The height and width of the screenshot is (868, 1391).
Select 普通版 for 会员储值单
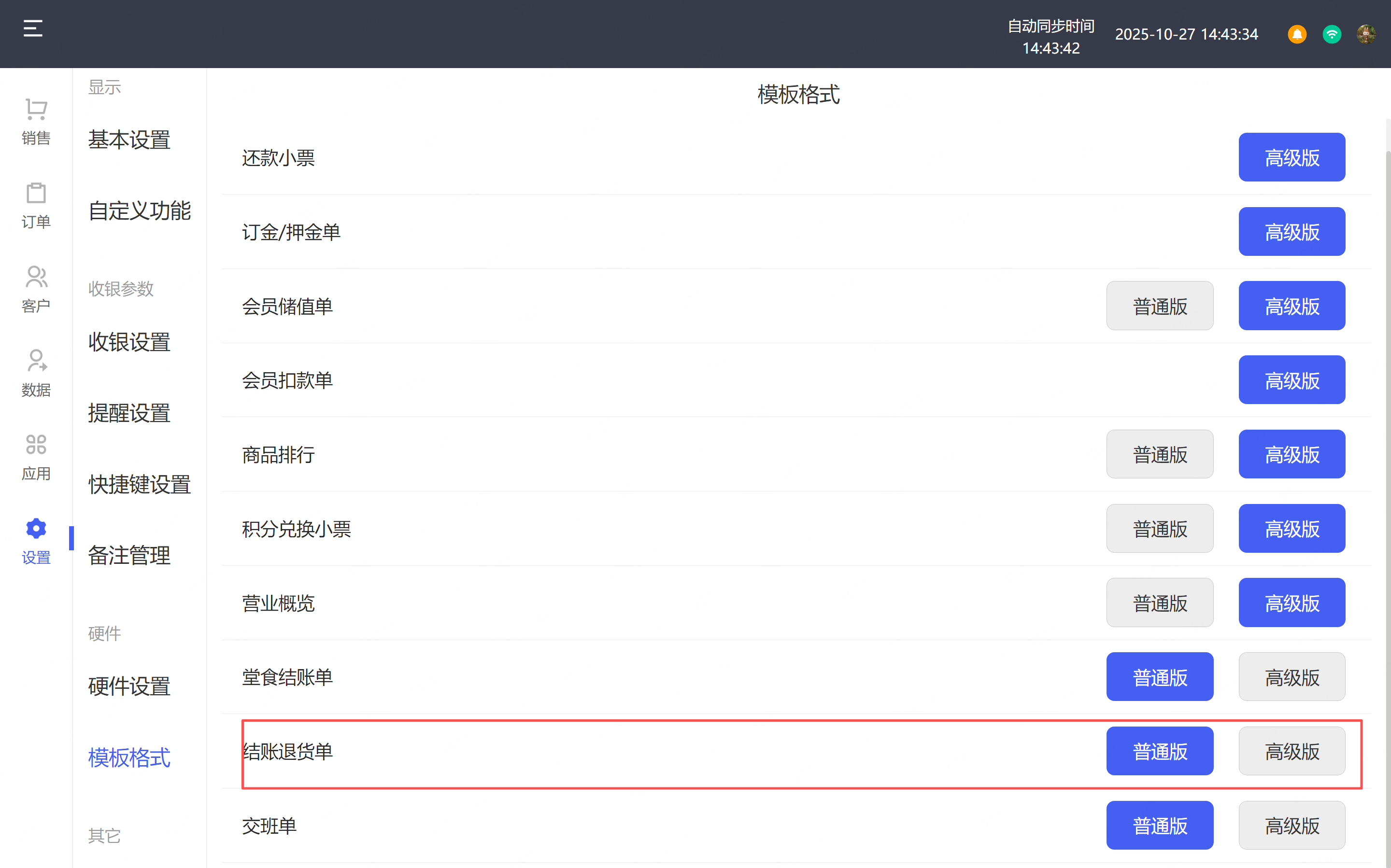point(1160,306)
